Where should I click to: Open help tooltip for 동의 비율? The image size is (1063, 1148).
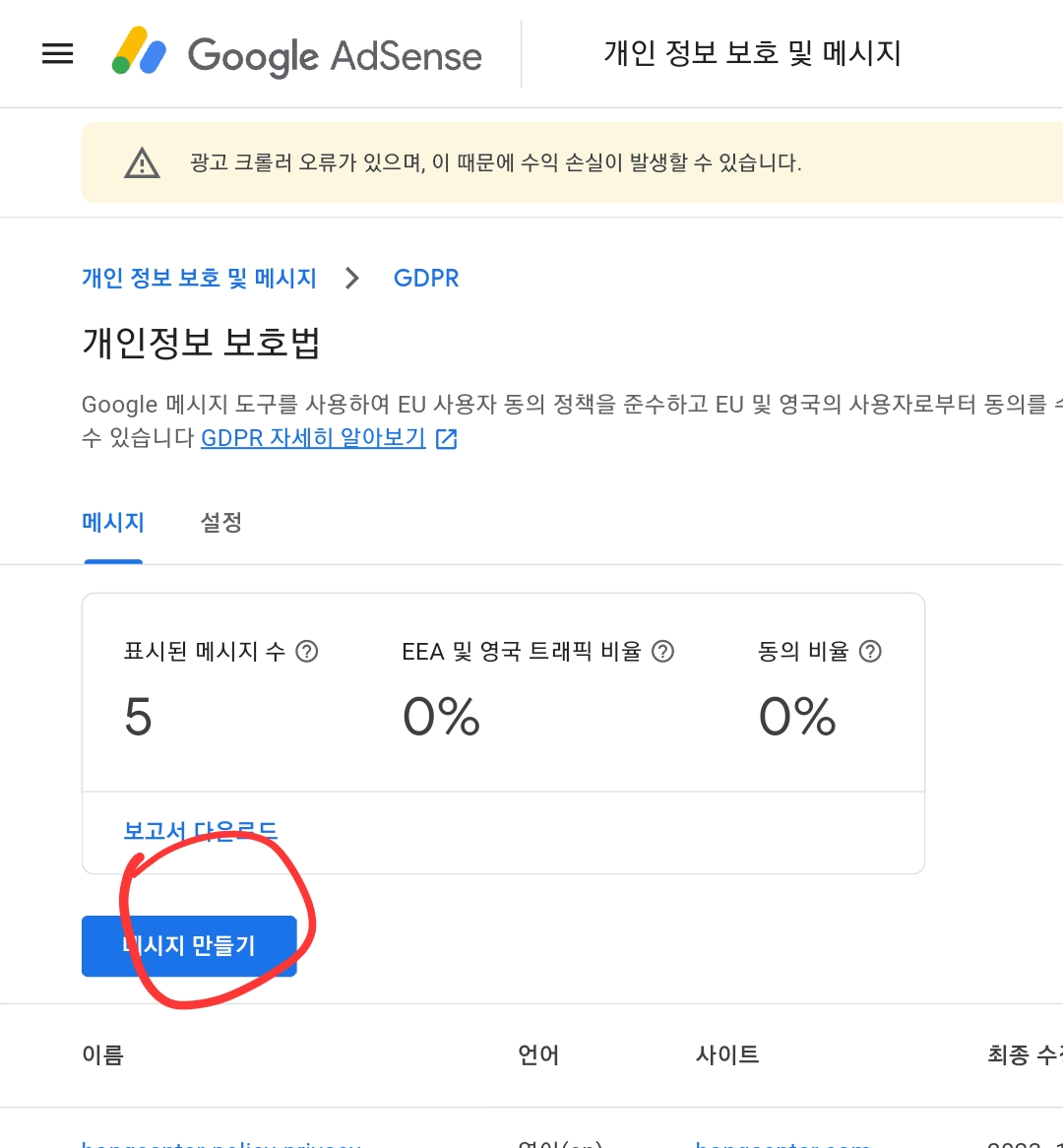coord(870,651)
